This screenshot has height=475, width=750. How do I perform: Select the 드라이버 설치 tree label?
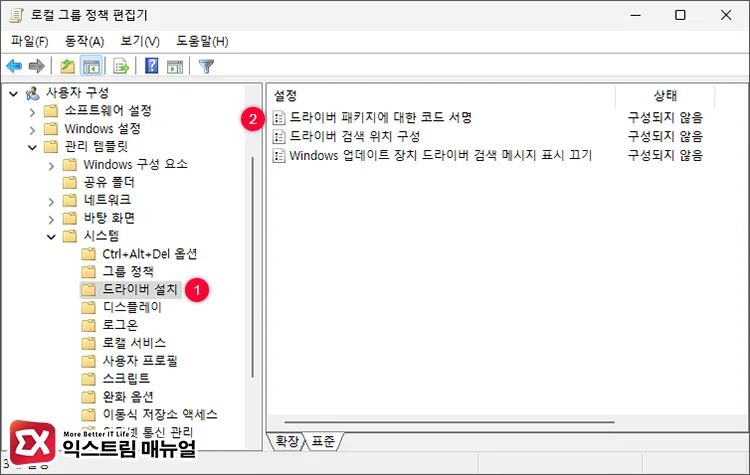140,289
